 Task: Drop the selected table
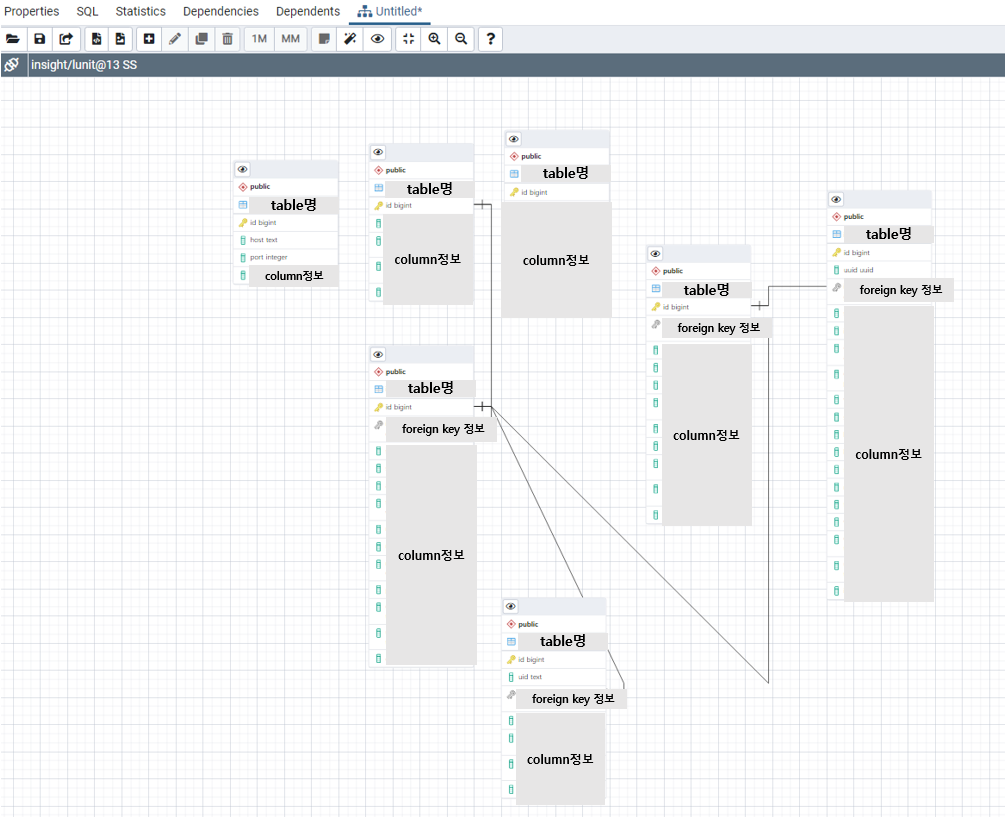(228, 38)
